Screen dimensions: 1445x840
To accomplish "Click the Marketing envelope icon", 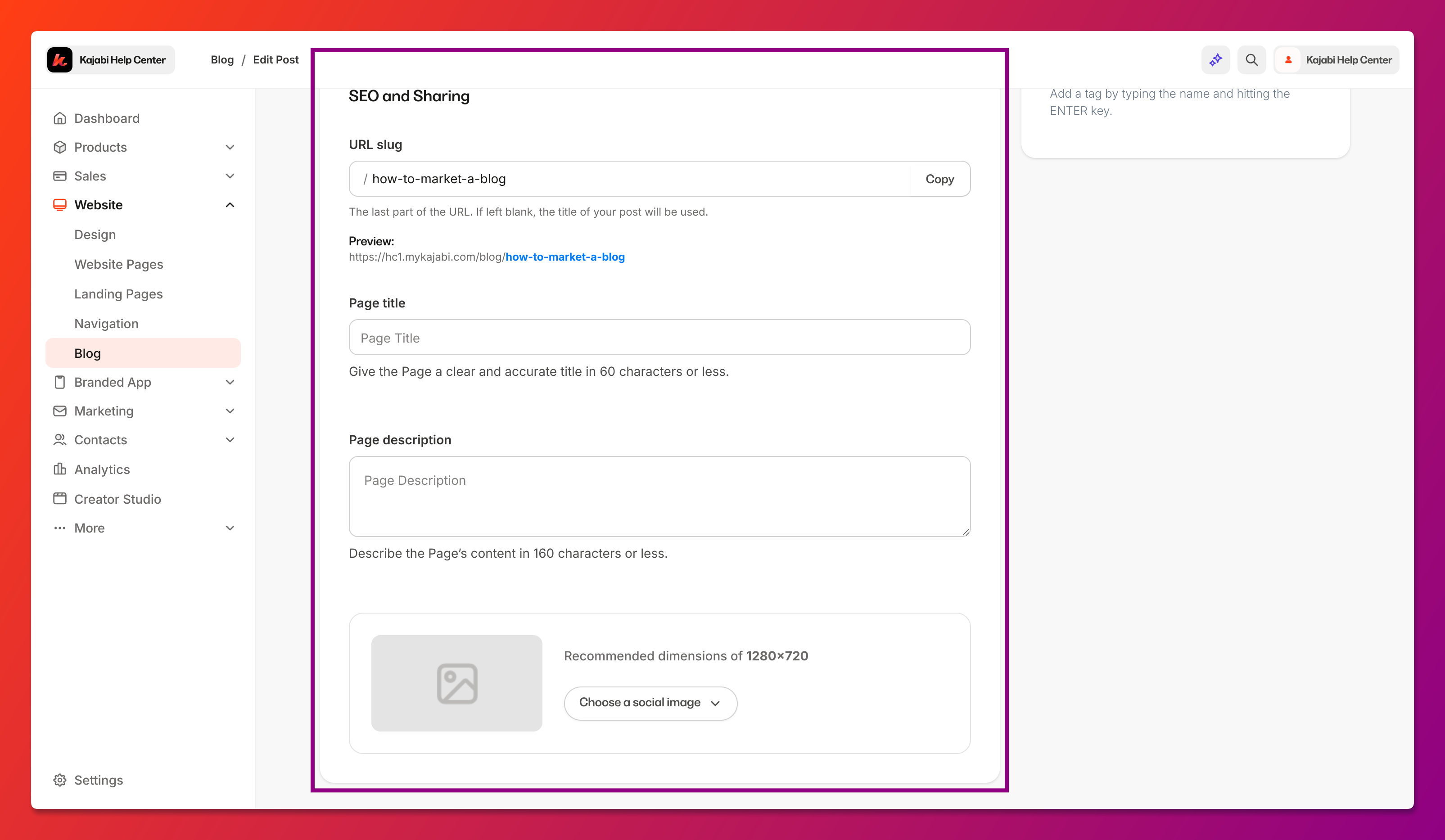I will click(x=59, y=411).
